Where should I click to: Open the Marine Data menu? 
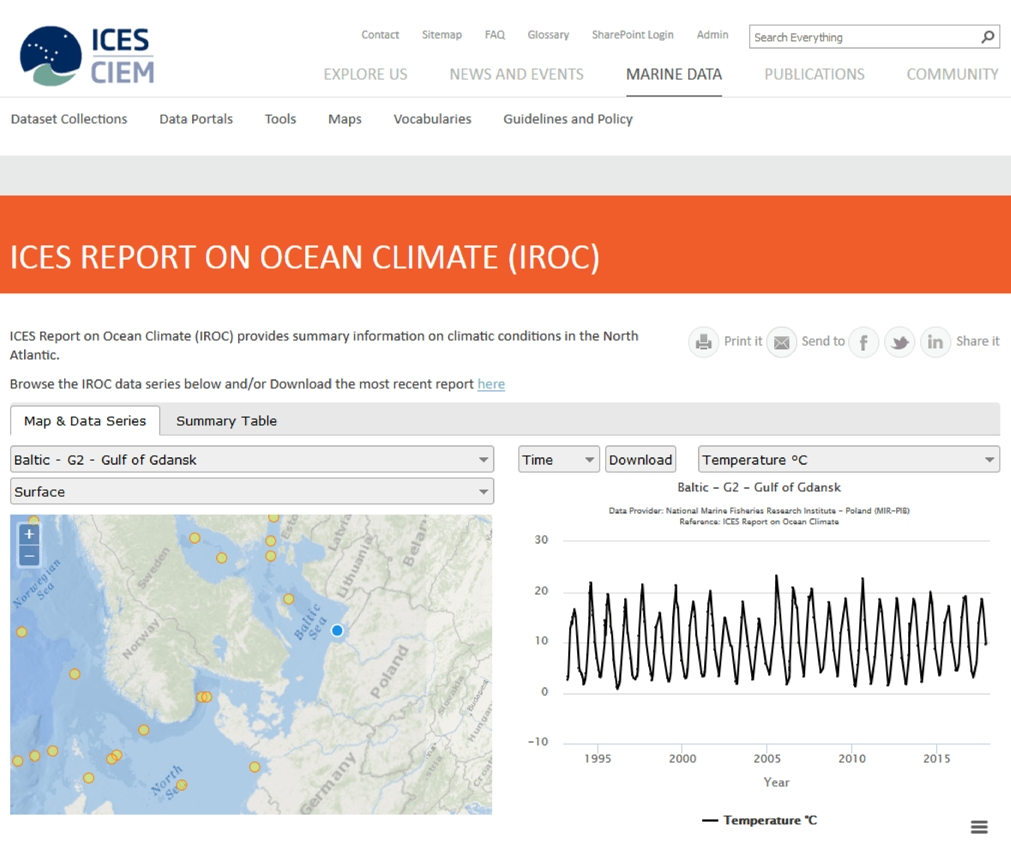673,74
